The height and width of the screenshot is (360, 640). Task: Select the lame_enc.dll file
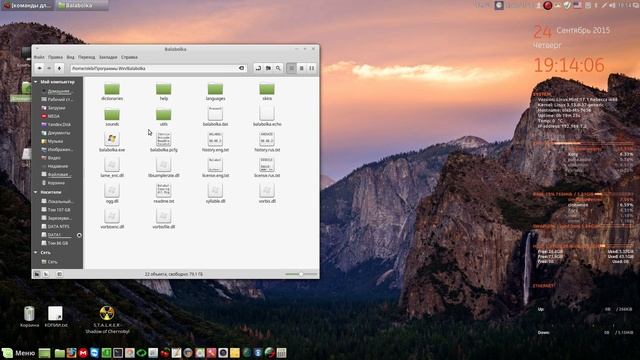click(x=112, y=168)
